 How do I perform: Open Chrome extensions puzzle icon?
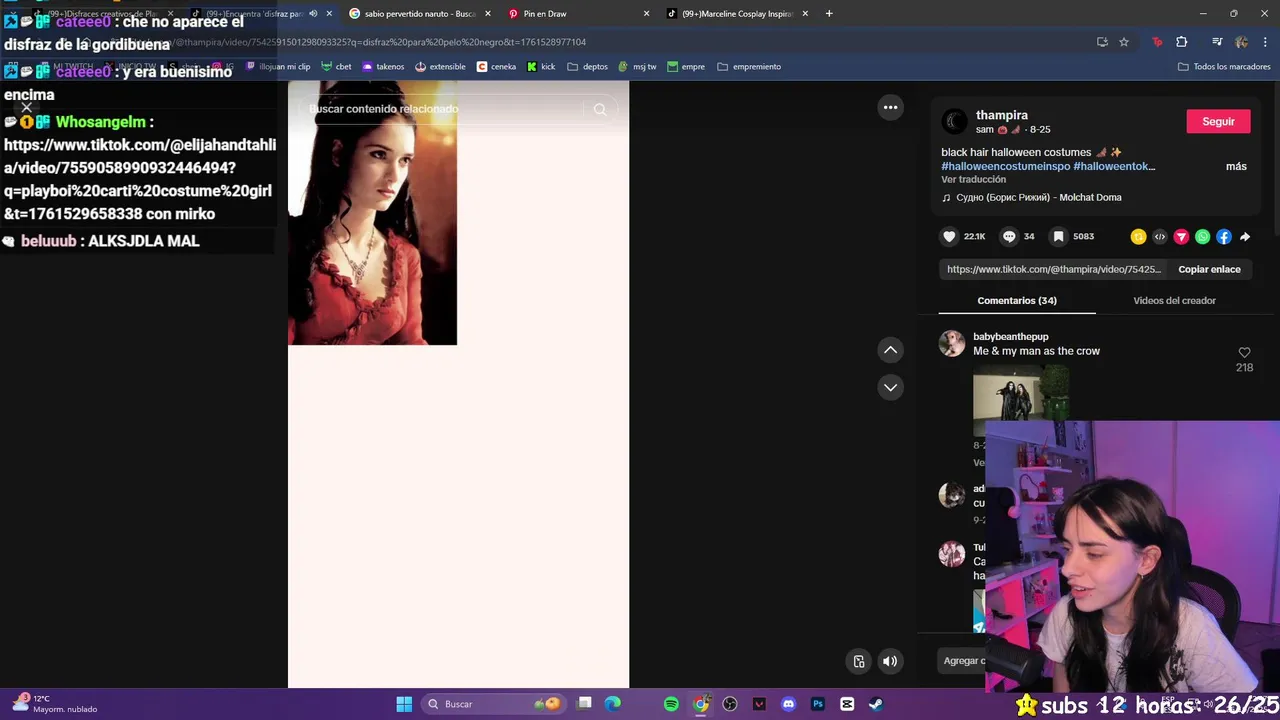[1182, 42]
